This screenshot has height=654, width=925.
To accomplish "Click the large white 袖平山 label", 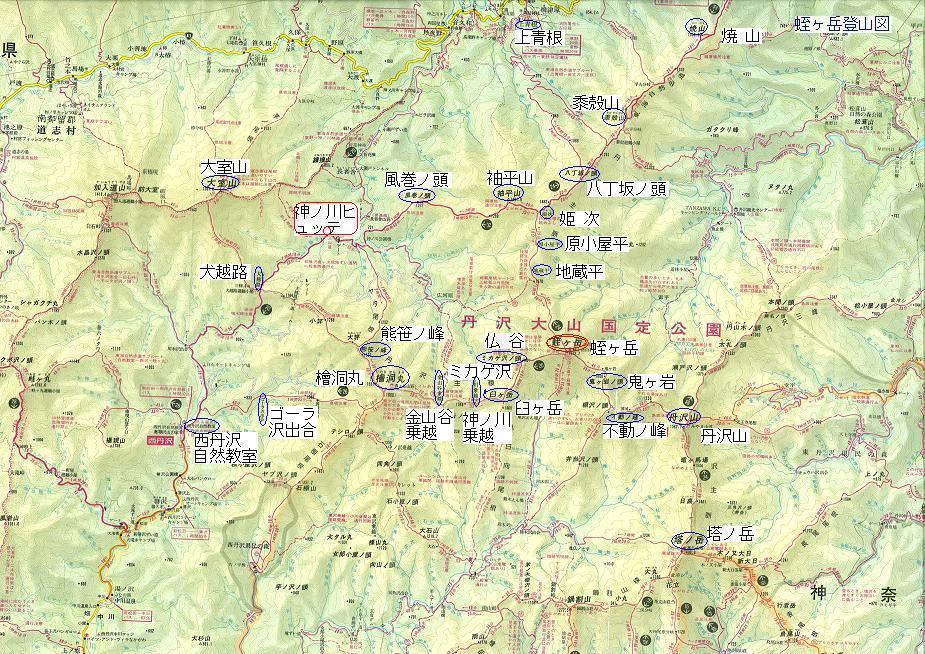I will click(x=510, y=178).
